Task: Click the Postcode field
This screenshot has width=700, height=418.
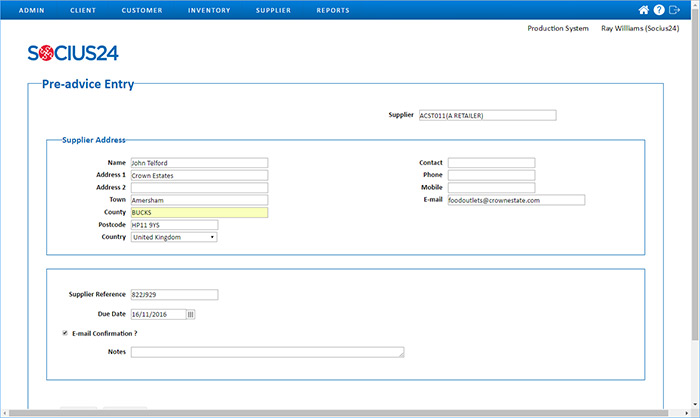Action: [175, 225]
